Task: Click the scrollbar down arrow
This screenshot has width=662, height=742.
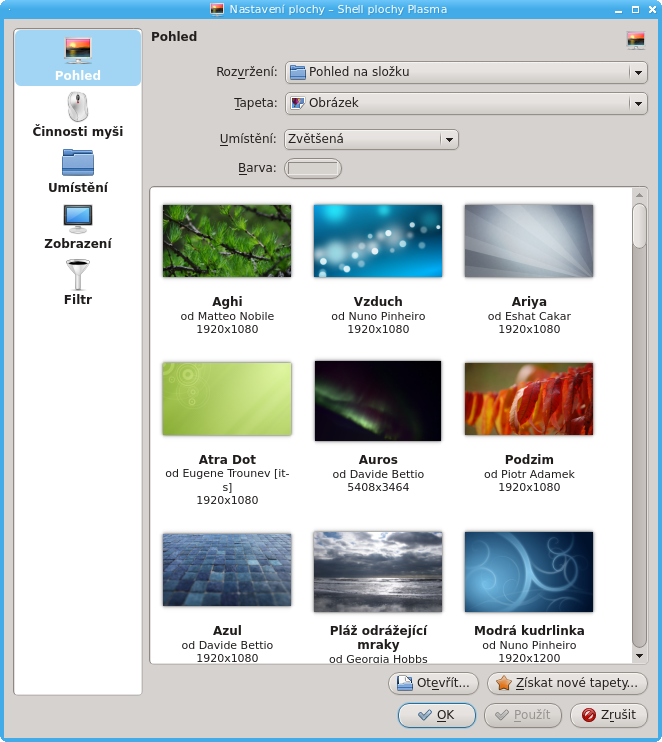Action: point(639,656)
